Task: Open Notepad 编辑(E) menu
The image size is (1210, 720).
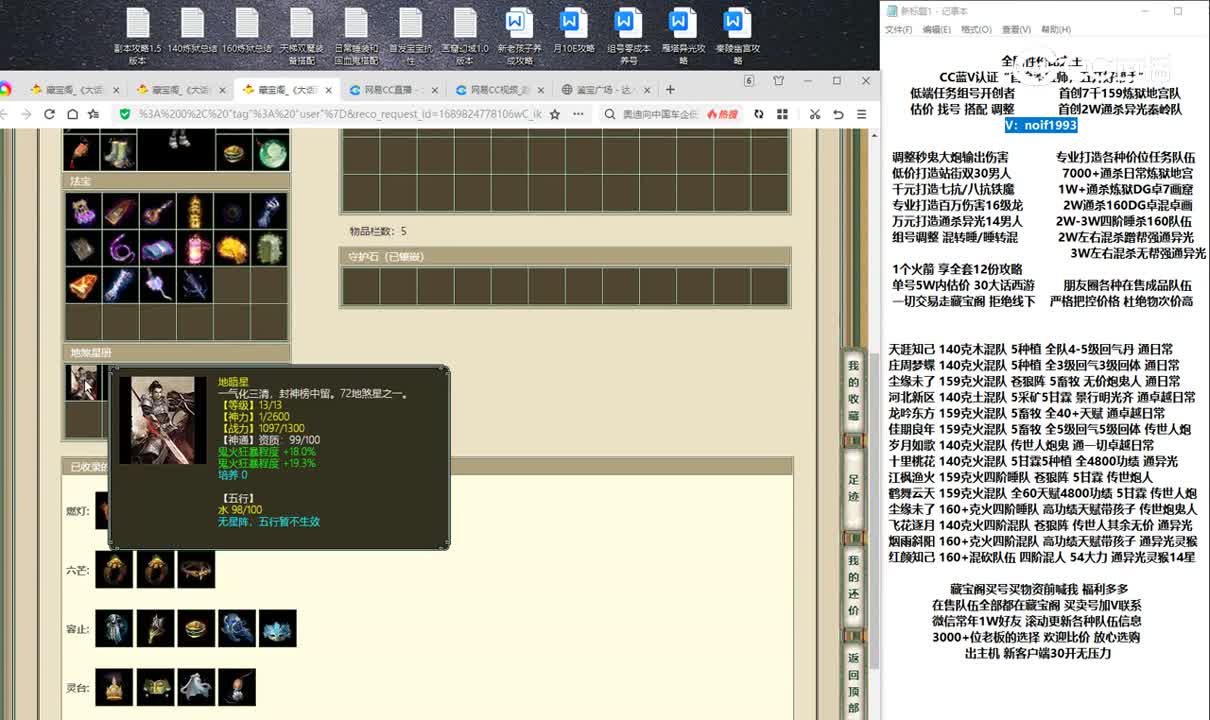Action: point(936,30)
